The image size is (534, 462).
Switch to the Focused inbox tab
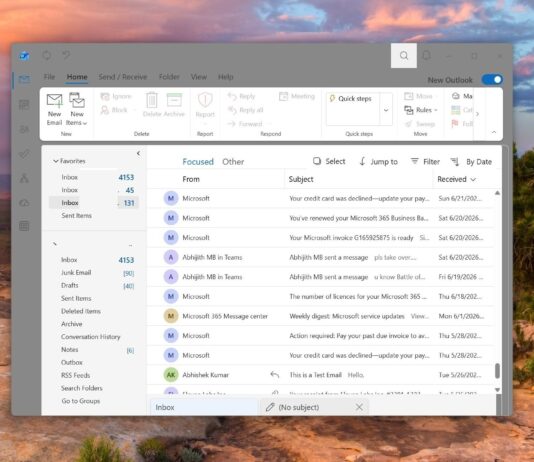coord(198,162)
